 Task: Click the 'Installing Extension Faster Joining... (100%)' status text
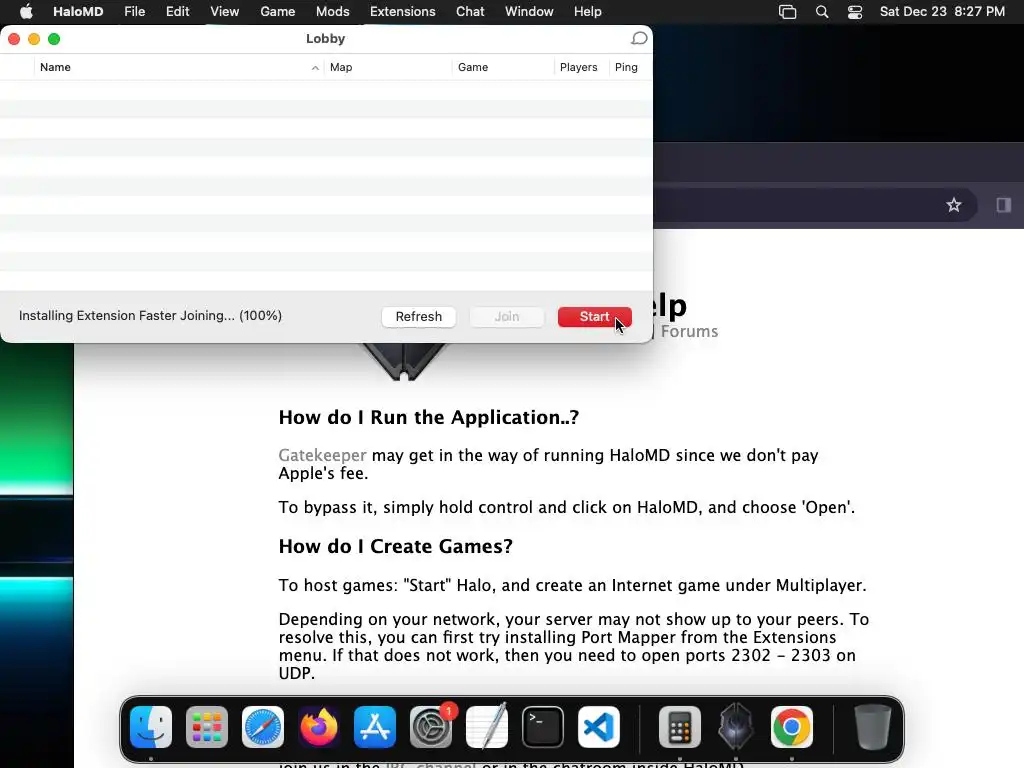click(150, 316)
